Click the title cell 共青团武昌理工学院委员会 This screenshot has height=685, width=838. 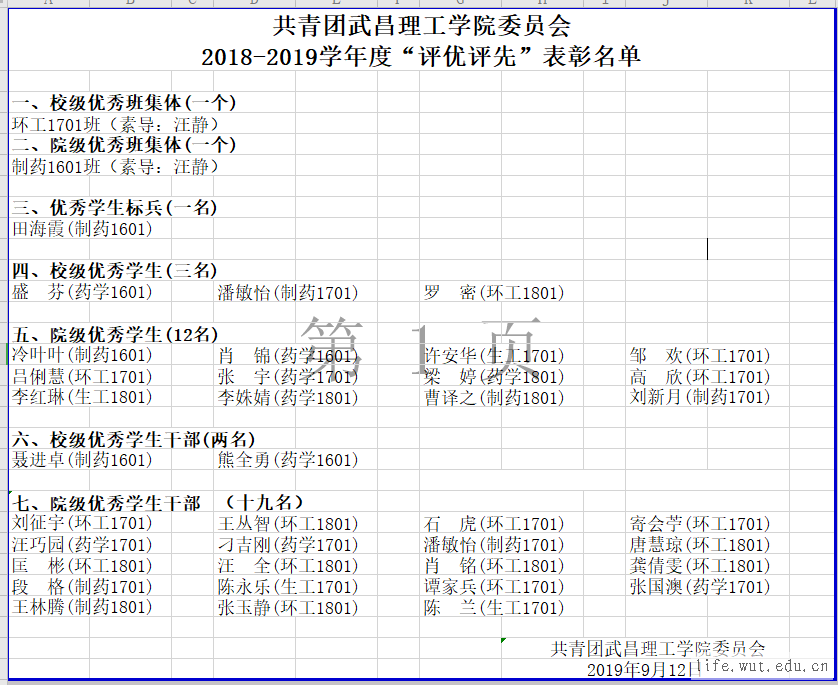tap(421, 26)
